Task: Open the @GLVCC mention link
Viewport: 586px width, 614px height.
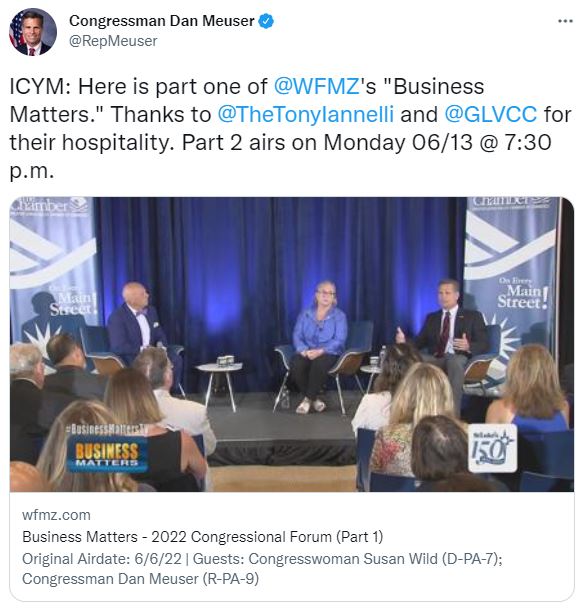Action: 490,114
